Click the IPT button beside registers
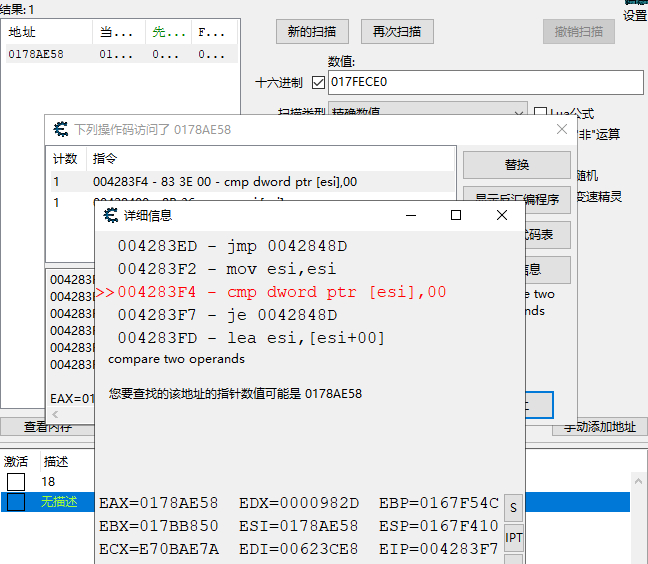Image resolution: width=648 pixels, height=564 pixels. (x=514, y=538)
